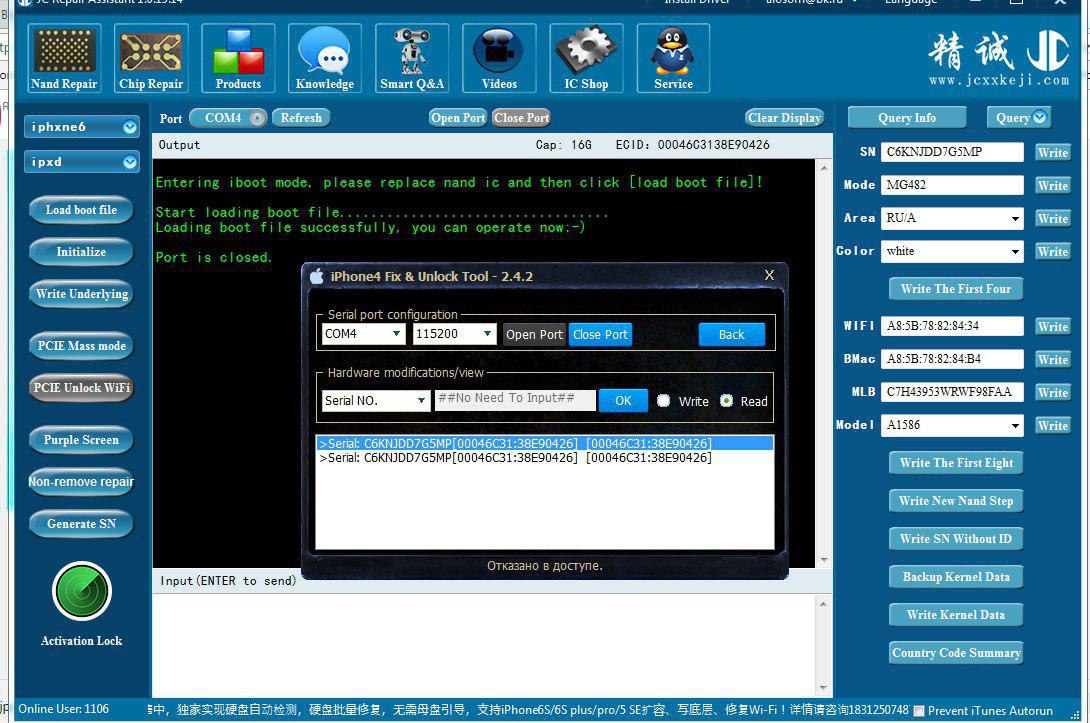Click Write Kernel Data button

(x=956, y=615)
